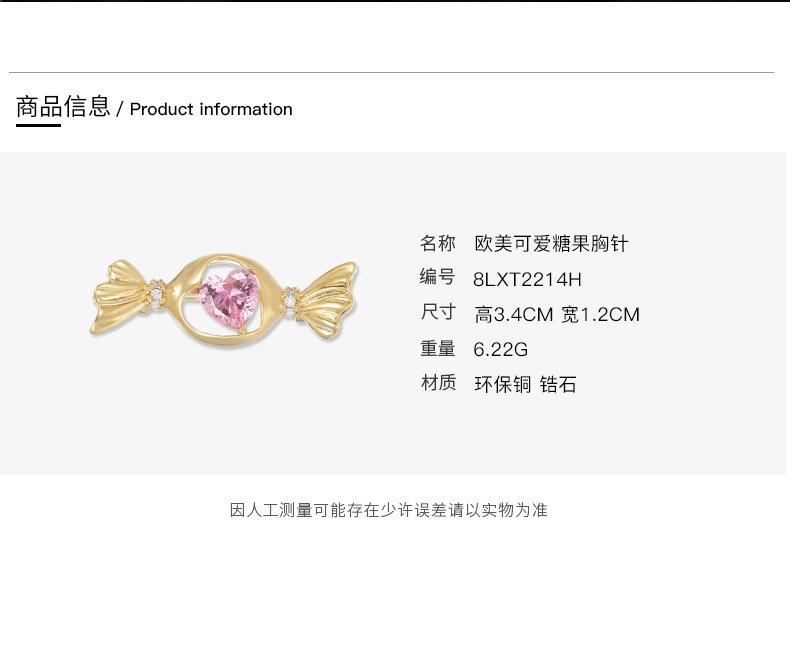Click the weight value 6.22G
The image size is (790, 654).
[x=500, y=349]
